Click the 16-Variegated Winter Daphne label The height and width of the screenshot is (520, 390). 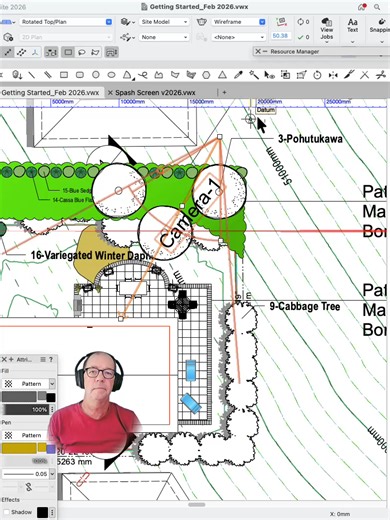tap(92, 255)
